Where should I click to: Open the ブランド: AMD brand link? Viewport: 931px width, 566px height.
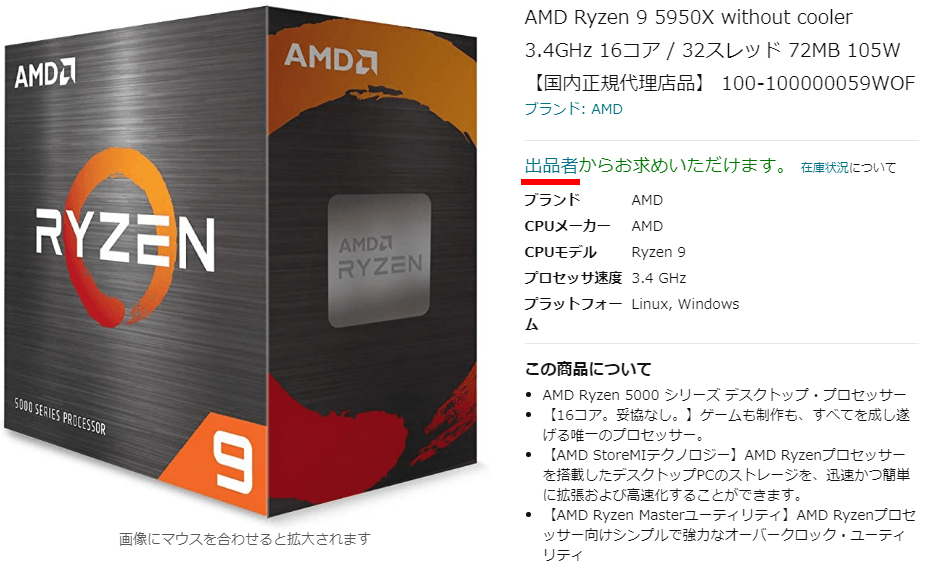tap(574, 109)
